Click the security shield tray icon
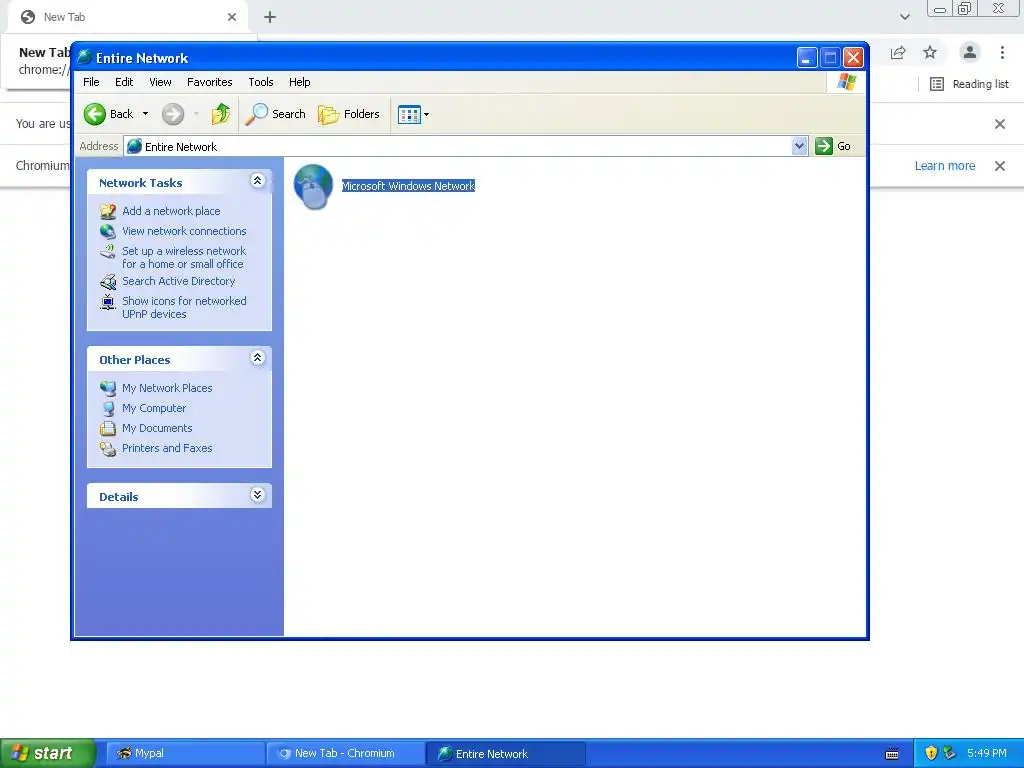The image size is (1024, 768). tap(931, 753)
